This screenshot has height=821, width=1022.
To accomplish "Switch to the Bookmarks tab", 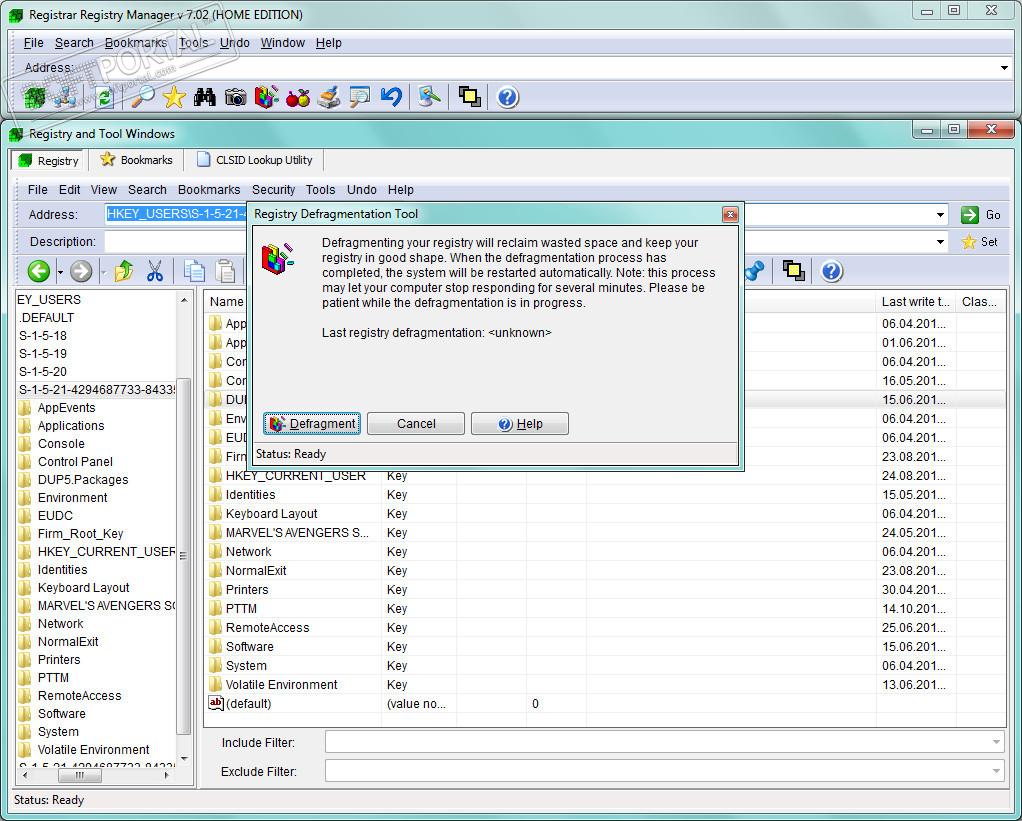I will (x=137, y=160).
